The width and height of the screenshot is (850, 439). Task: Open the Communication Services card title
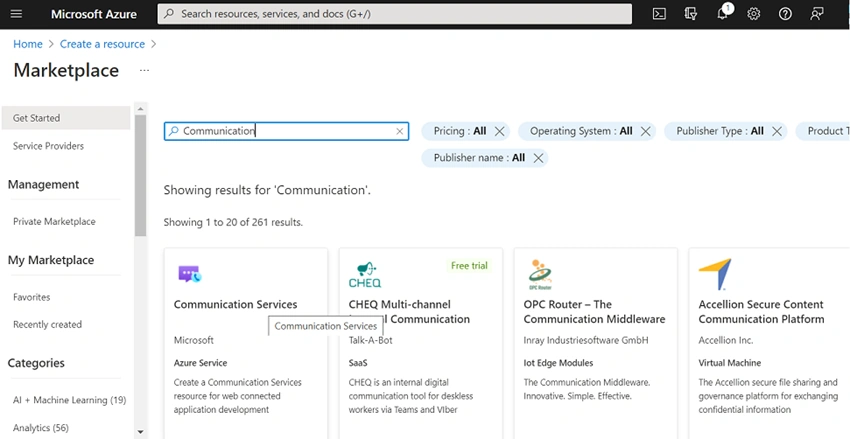pos(235,305)
